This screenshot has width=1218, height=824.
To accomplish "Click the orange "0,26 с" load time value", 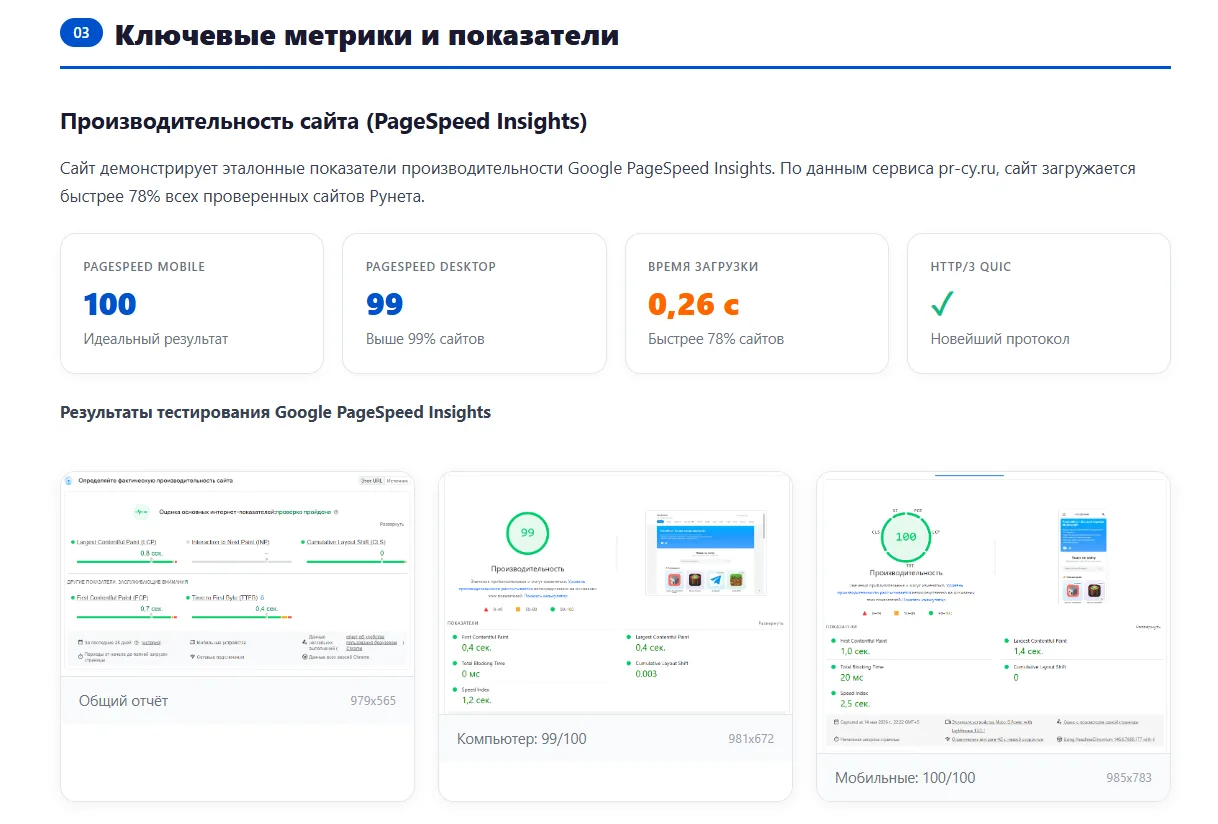I will coord(693,304).
